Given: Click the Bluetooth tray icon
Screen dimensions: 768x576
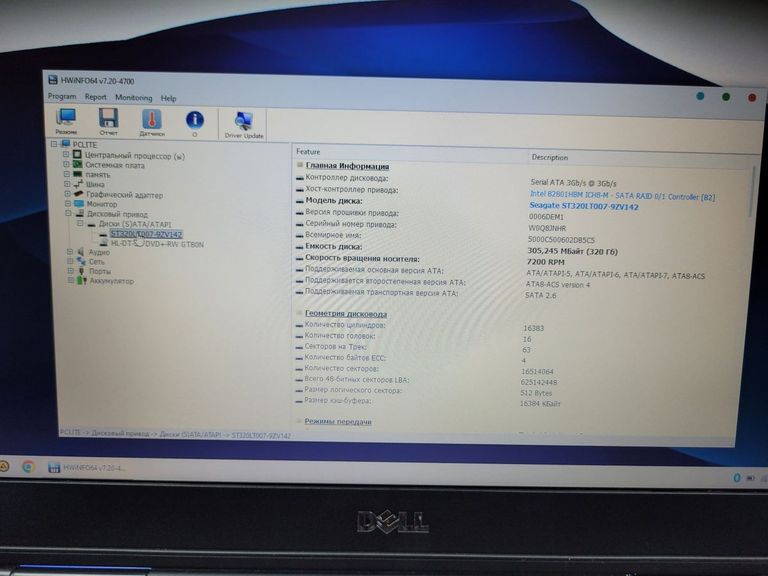Looking at the screenshot, I should click(x=736, y=478).
